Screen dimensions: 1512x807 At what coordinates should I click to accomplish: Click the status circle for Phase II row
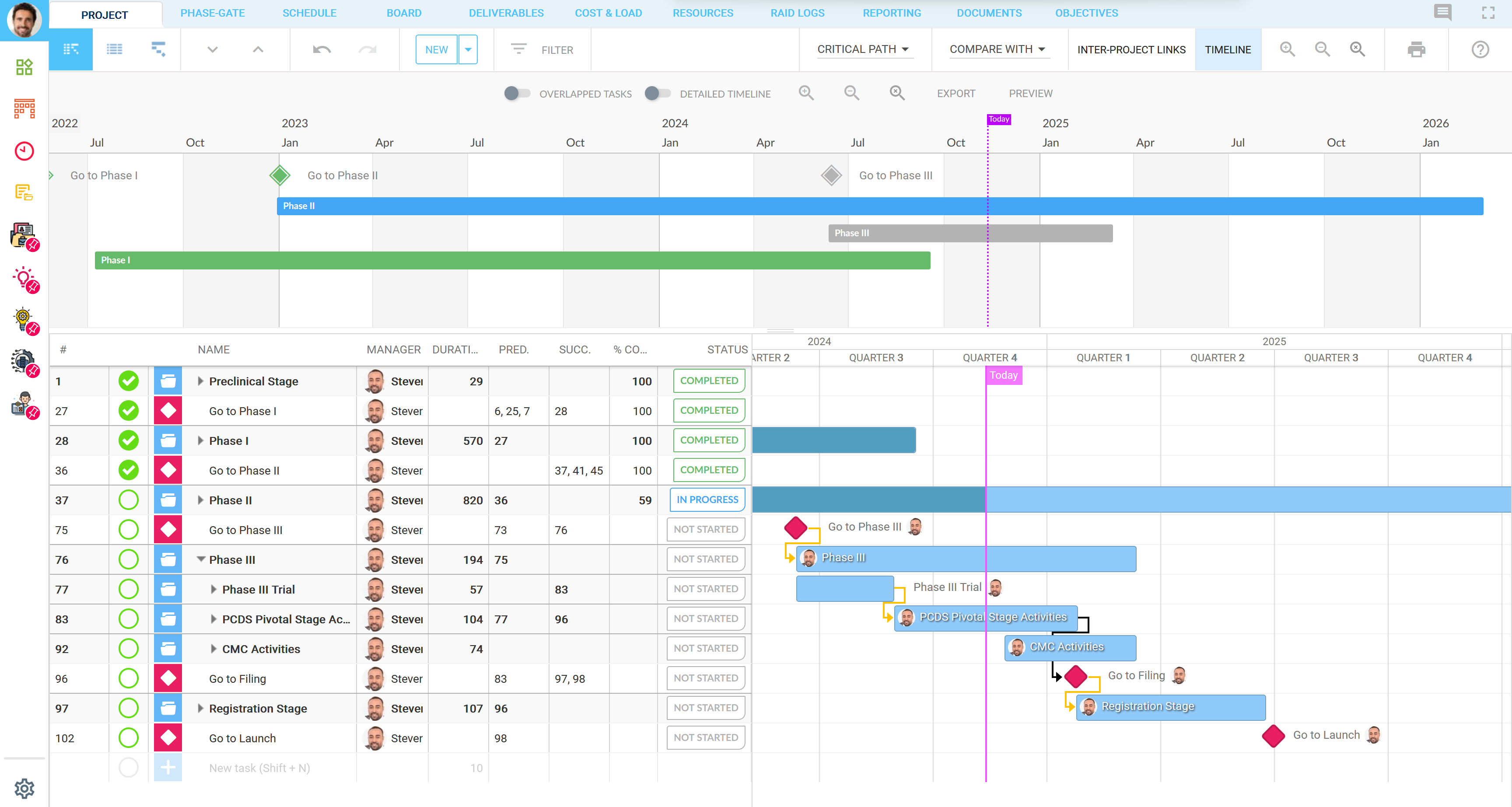129,500
